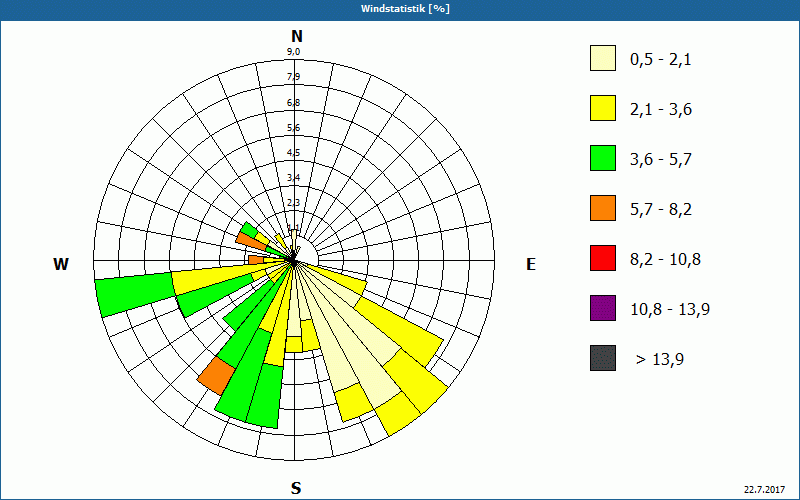Click the 2,3 radial axis value
Screen dimensions: 800x500
pyautogui.click(x=293, y=203)
